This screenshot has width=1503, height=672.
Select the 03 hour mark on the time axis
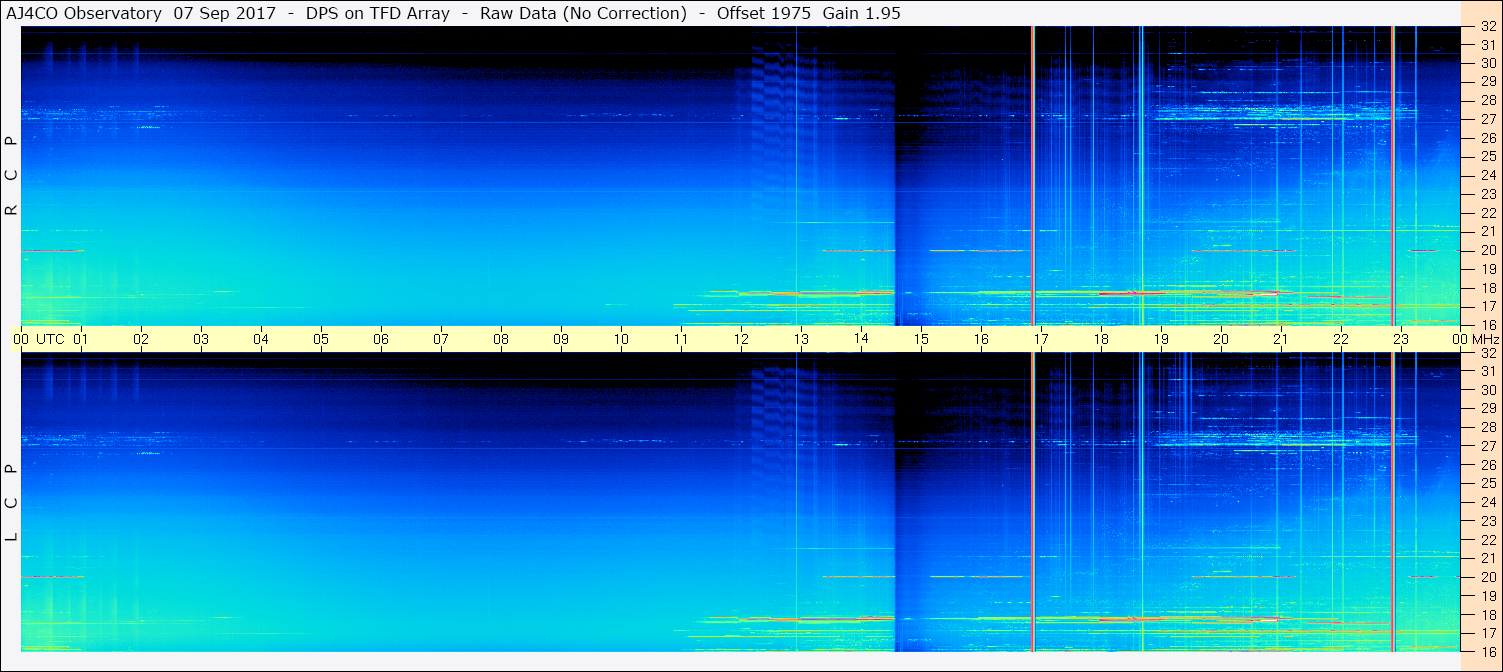click(x=201, y=340)
